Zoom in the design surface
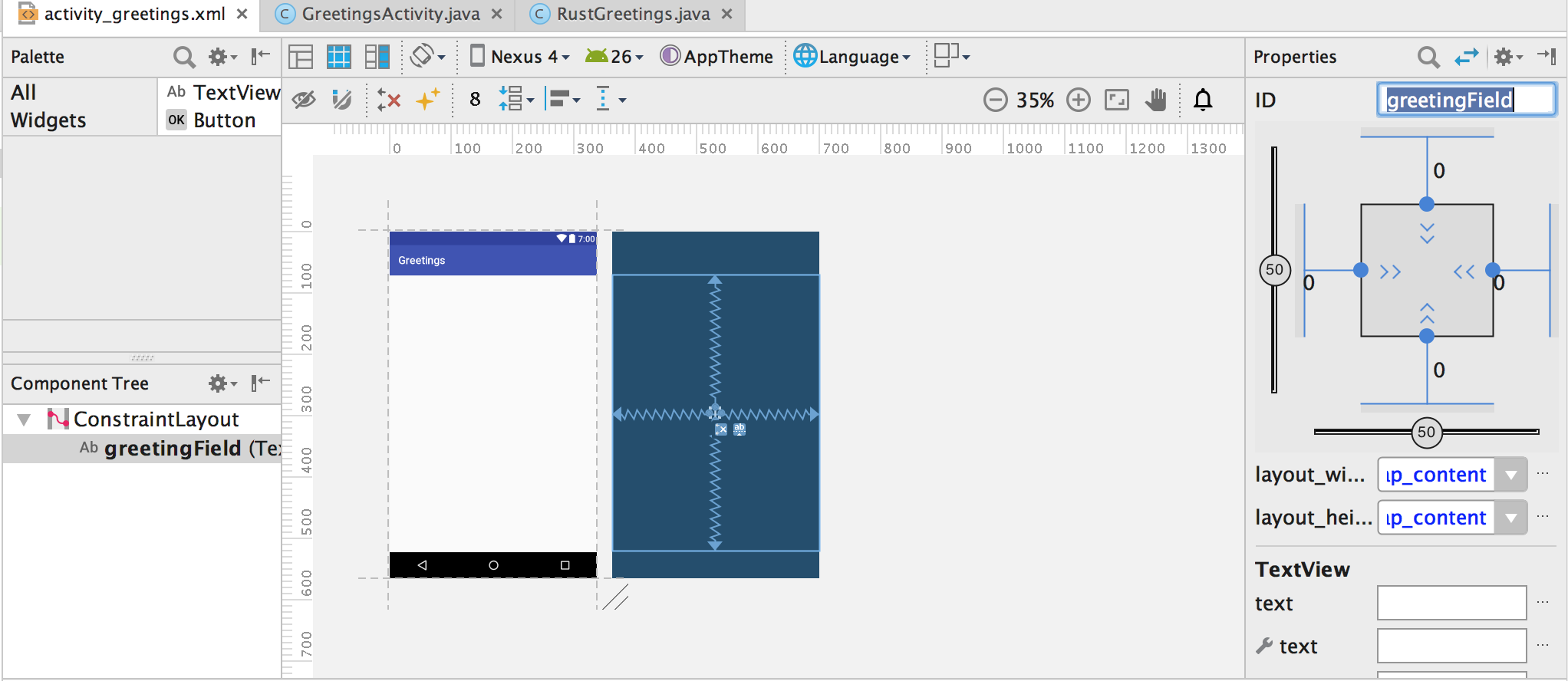The height and width of the screenshot is (681, 1568). 1079,100
